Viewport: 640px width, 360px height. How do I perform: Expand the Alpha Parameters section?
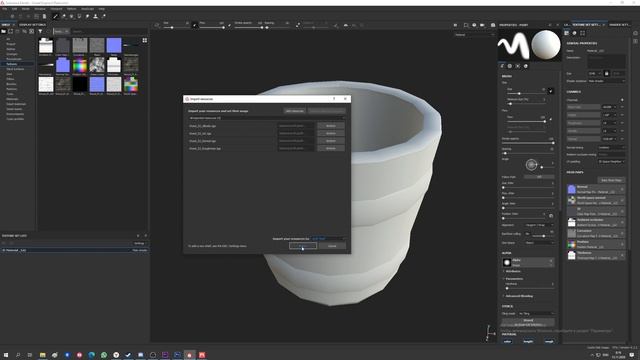point(514,279)
